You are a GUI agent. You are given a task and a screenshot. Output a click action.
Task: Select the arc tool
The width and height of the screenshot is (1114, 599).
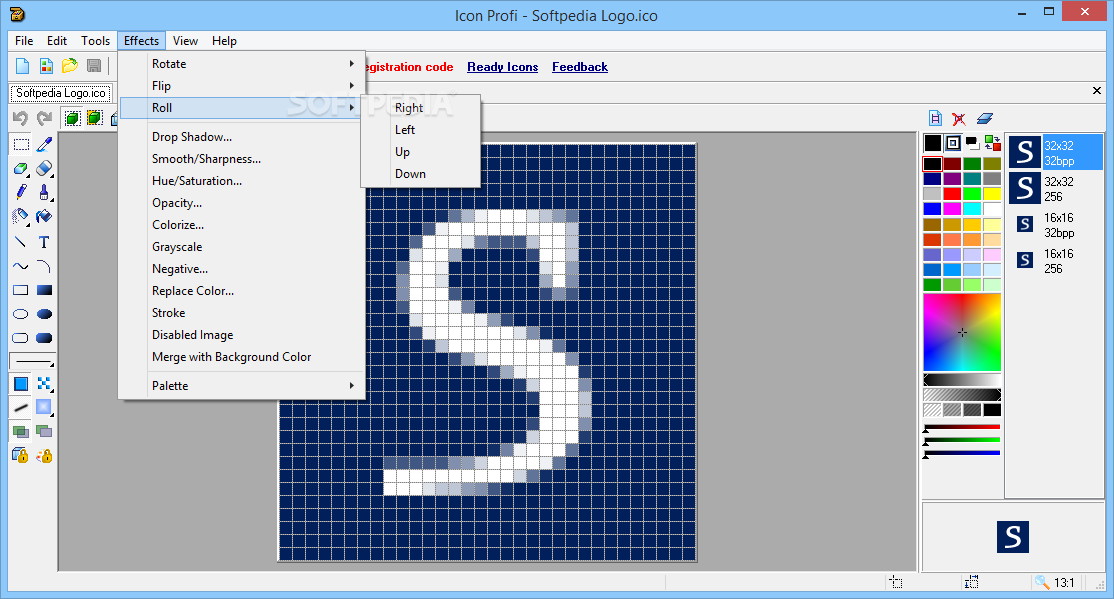tap(44, 266)
